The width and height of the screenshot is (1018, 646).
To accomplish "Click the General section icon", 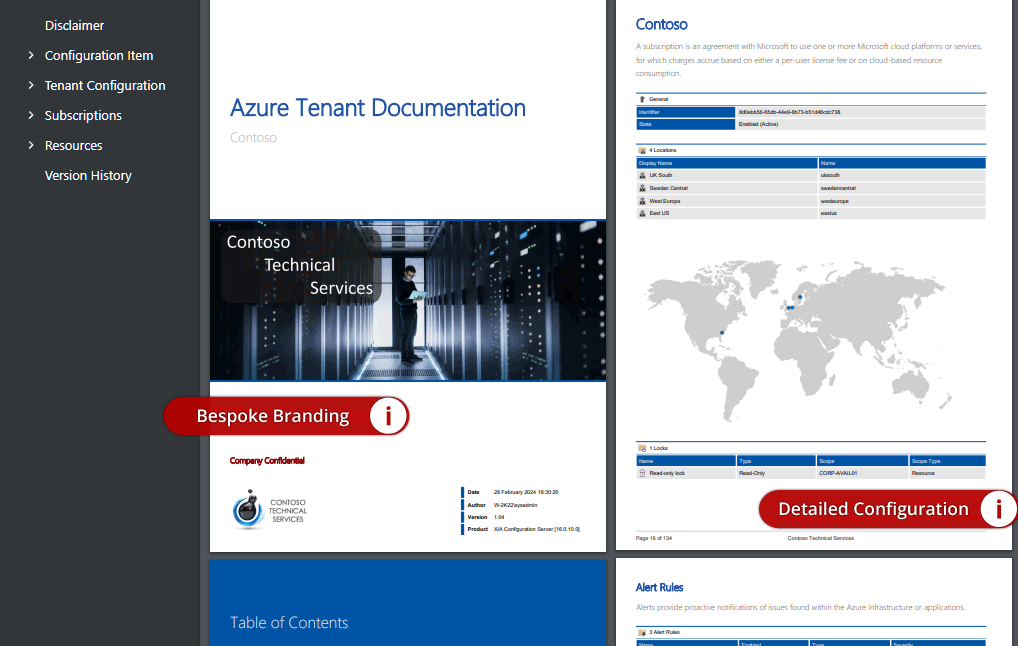I will (x=642, y=99).
